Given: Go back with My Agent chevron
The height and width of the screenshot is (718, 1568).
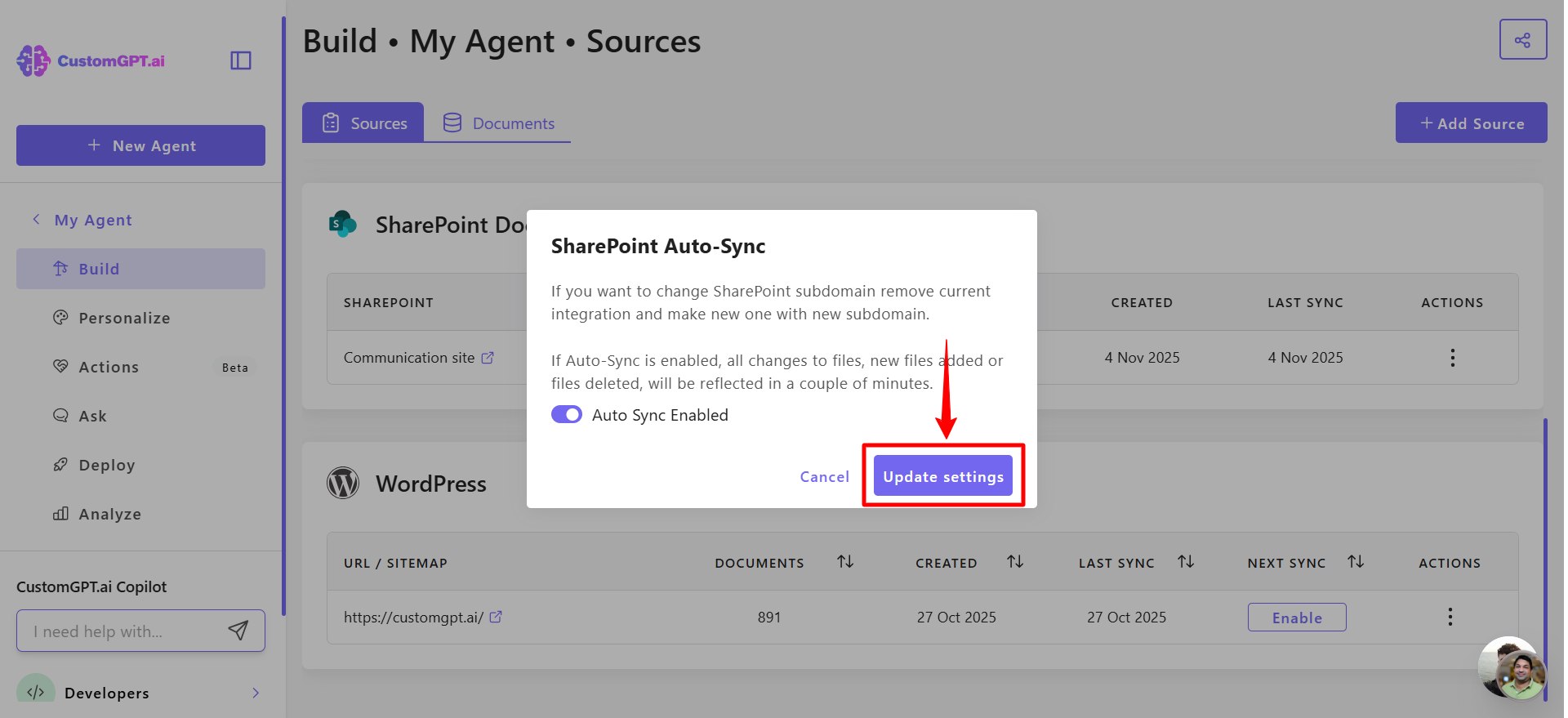Looking at the screenshot, I should (x=36, y=220).
